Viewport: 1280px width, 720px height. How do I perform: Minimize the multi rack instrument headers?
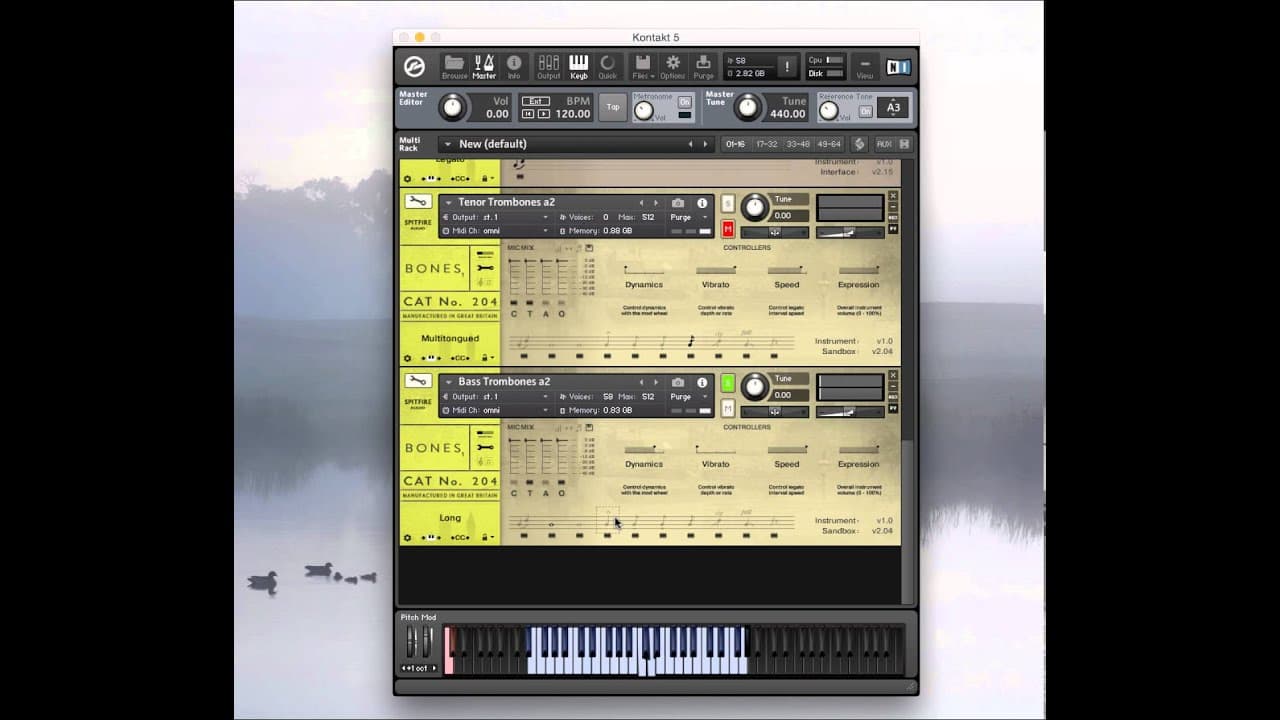904,144
